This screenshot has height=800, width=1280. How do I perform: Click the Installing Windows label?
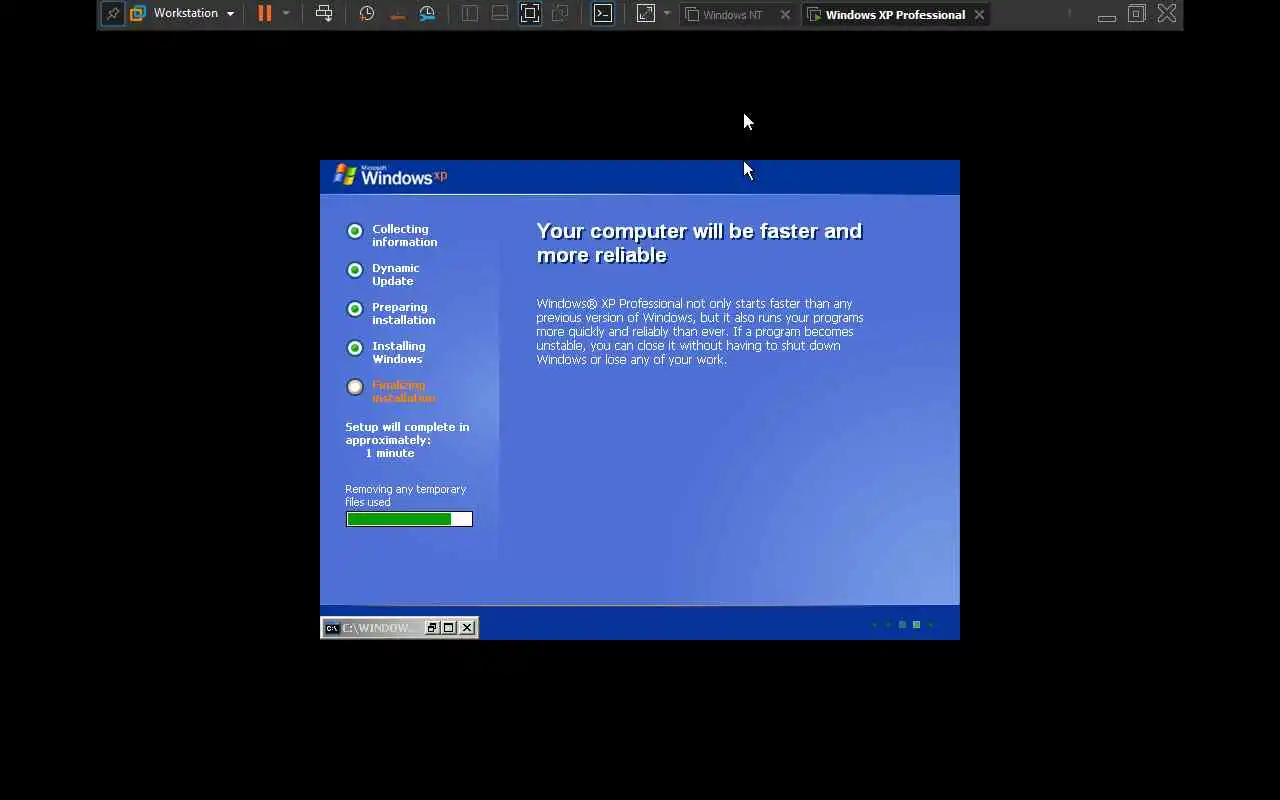(x=398, y=352)
